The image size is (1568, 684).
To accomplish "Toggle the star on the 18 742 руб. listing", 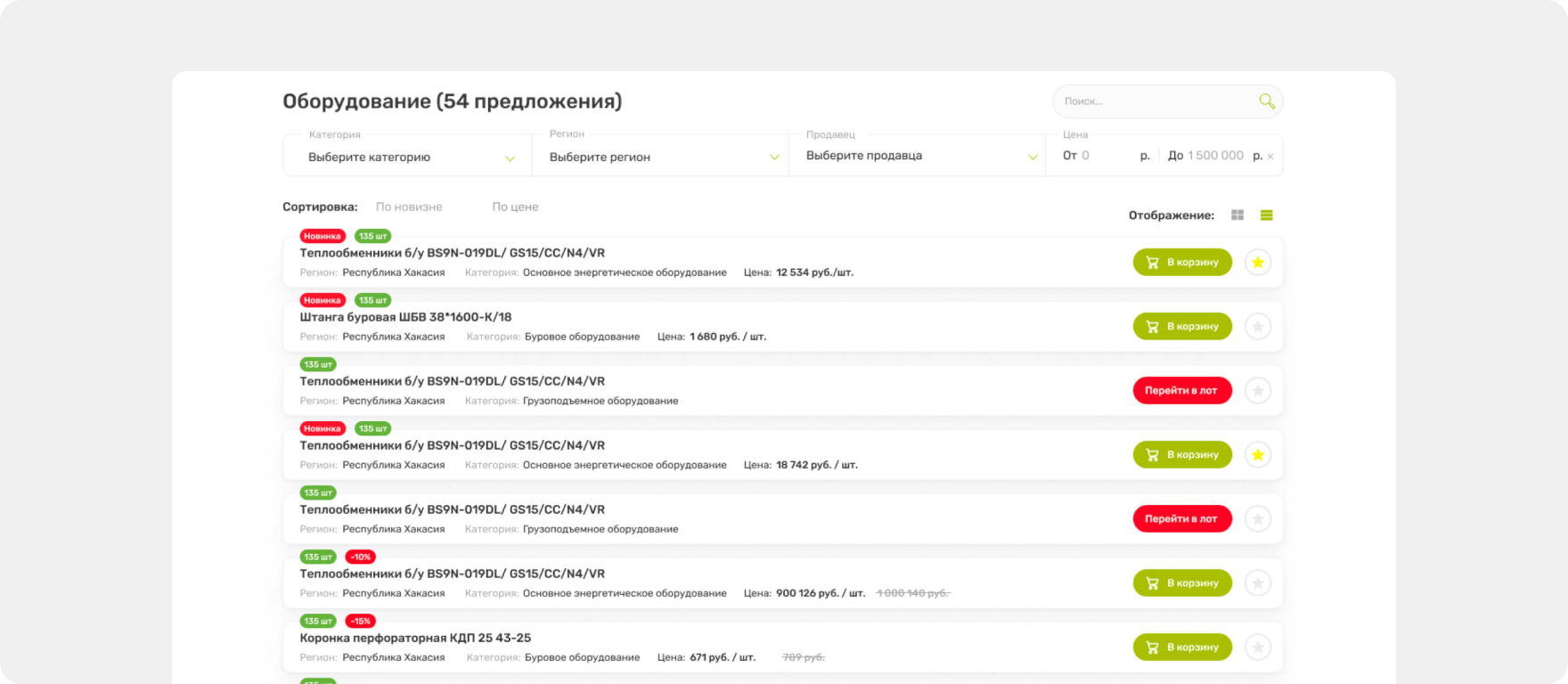I will (x=1257, y=455).
